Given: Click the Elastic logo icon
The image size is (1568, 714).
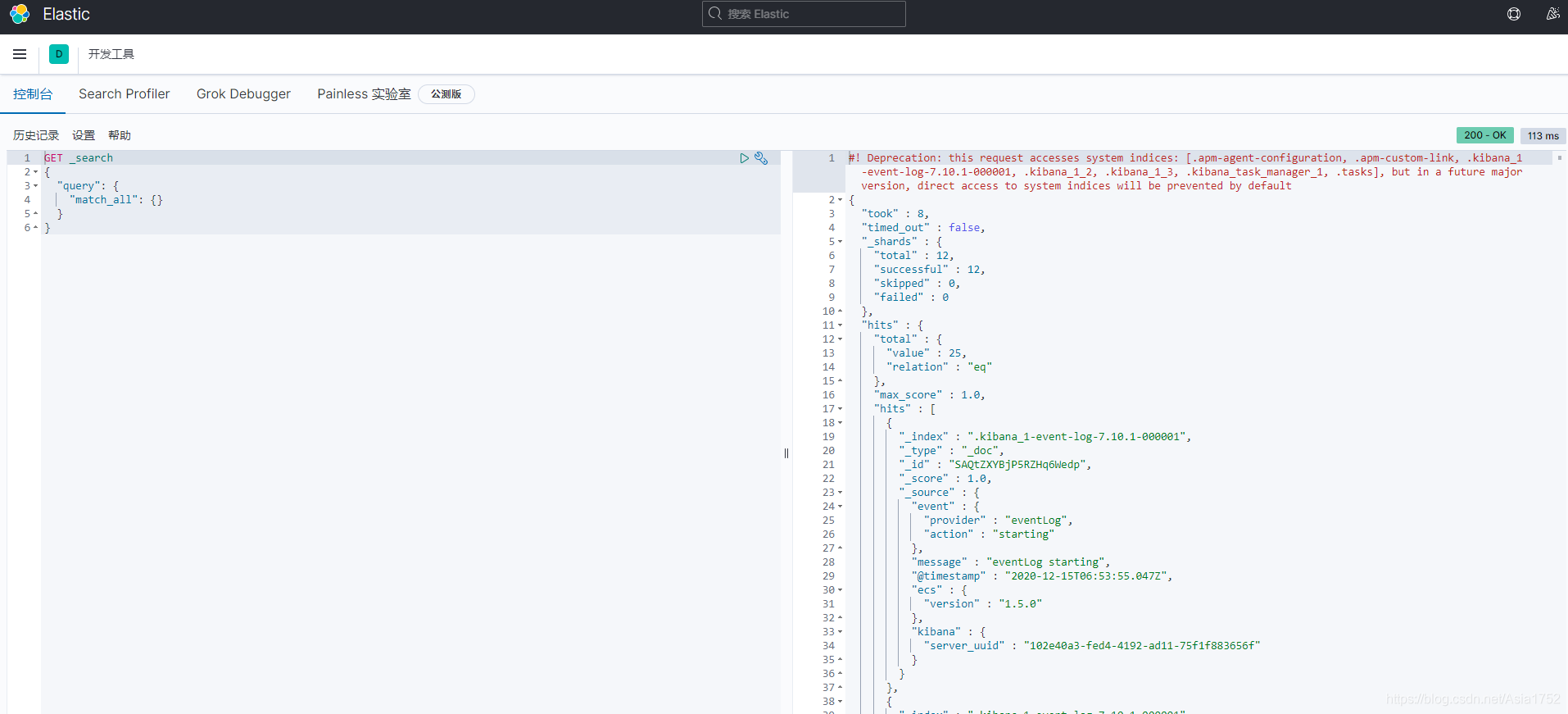Looking at the screenshot, I should click(20, 14).
